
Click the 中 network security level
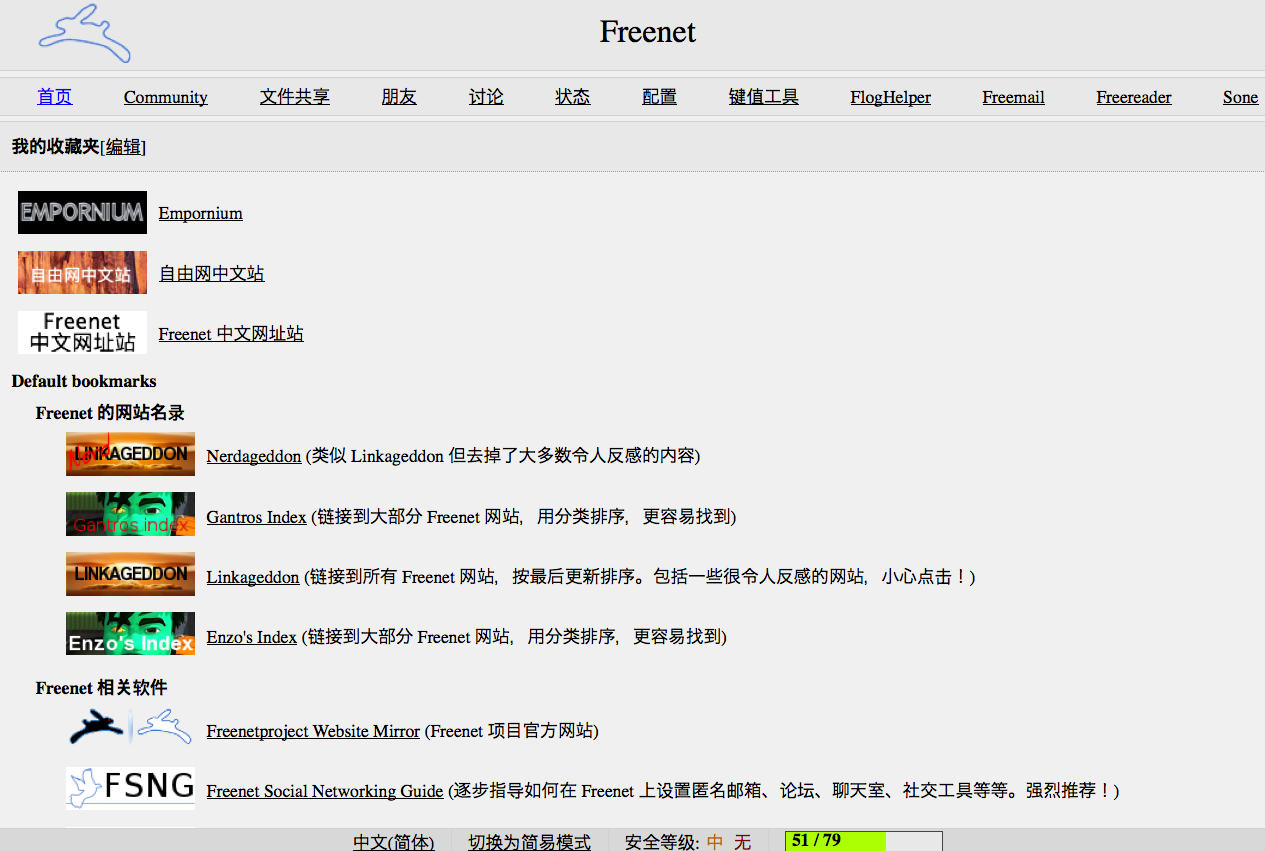coord(715,842)
